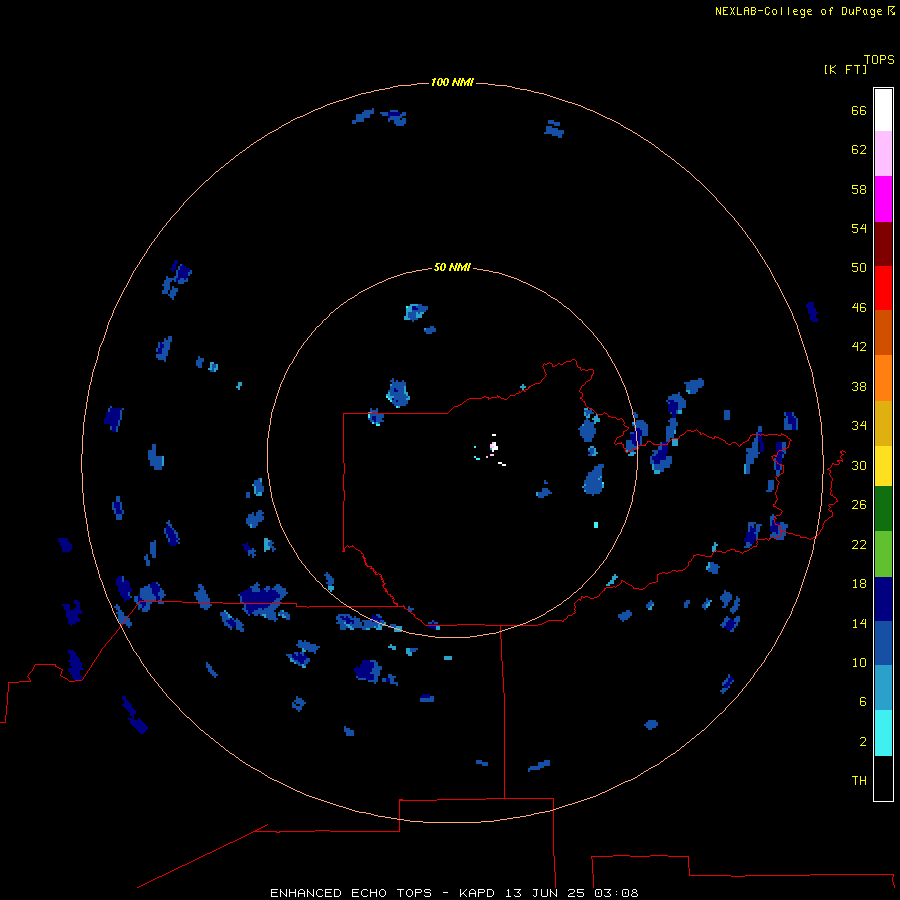The width and height of the screenshot is (900, 900).
Task: Click the legend value 54
Action: point(859,228)
